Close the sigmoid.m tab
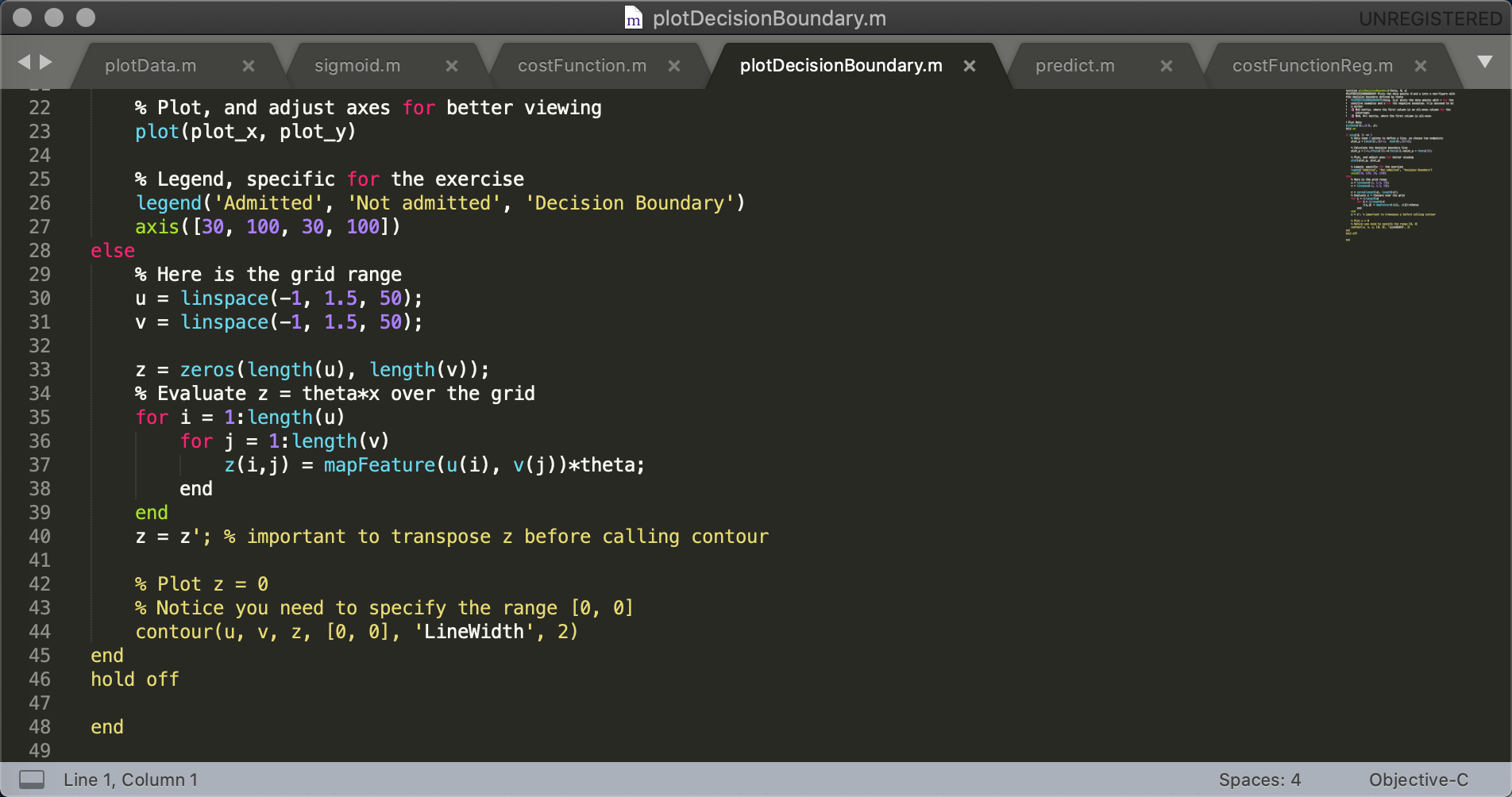Viewport: 1512px width, 797px height. click(452, 66)
